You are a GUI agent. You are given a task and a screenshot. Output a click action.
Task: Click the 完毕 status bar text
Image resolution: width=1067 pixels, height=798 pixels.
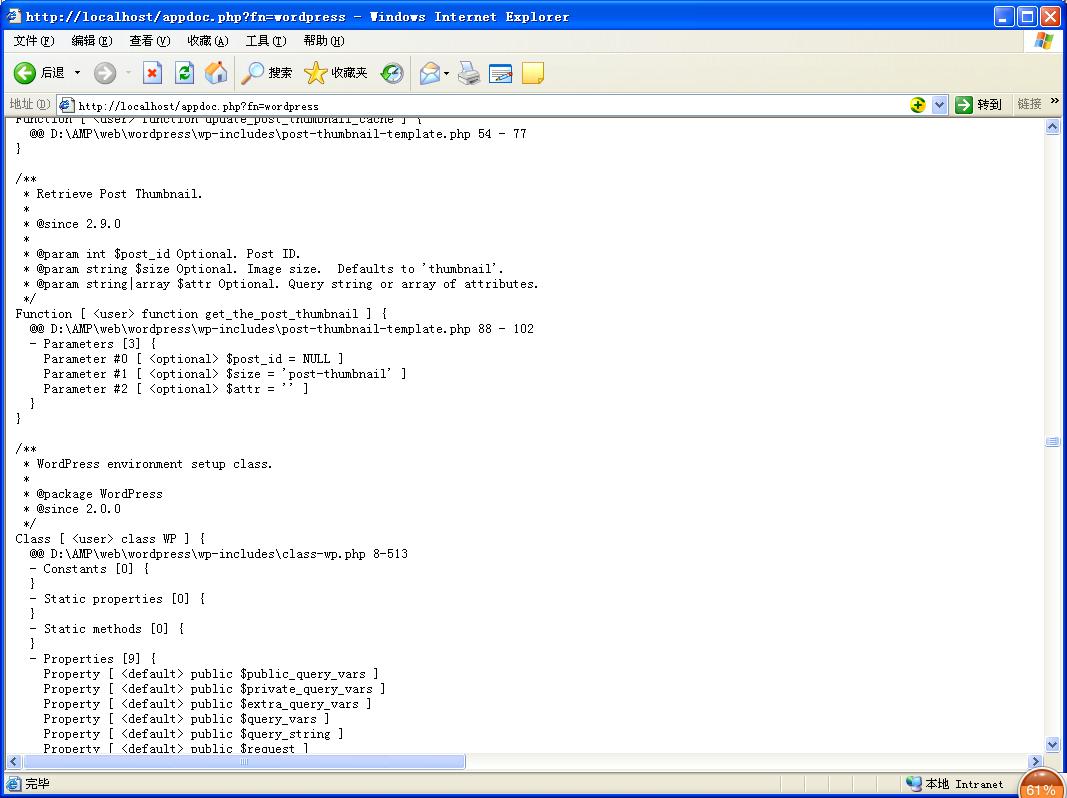point(37,784)
